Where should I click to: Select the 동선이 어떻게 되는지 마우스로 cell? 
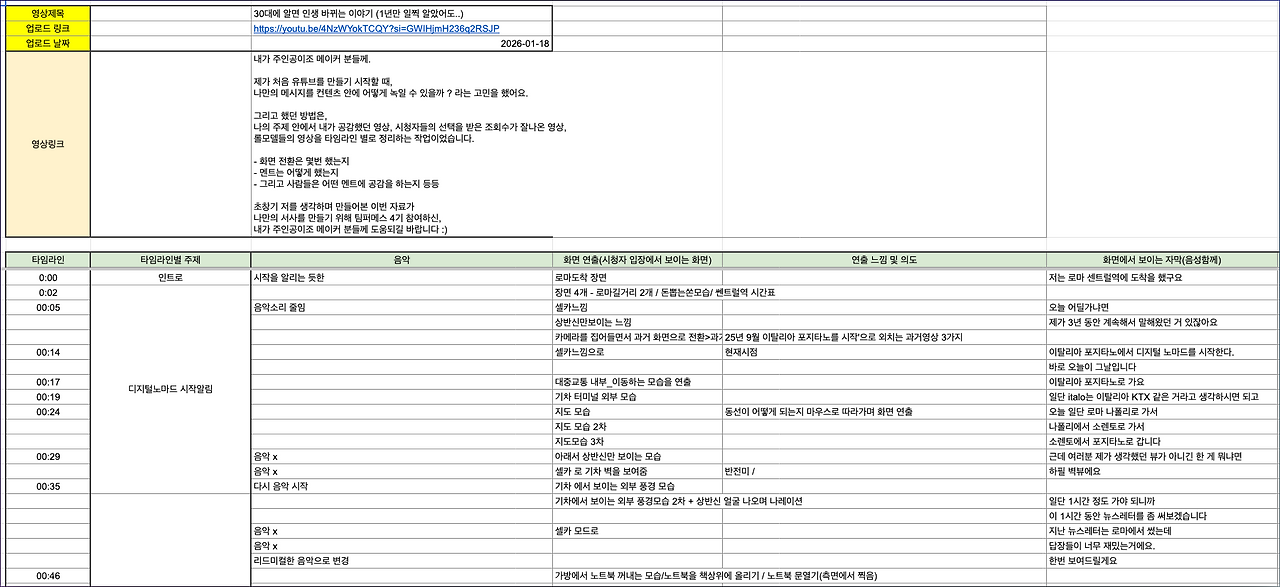point(884,412)
